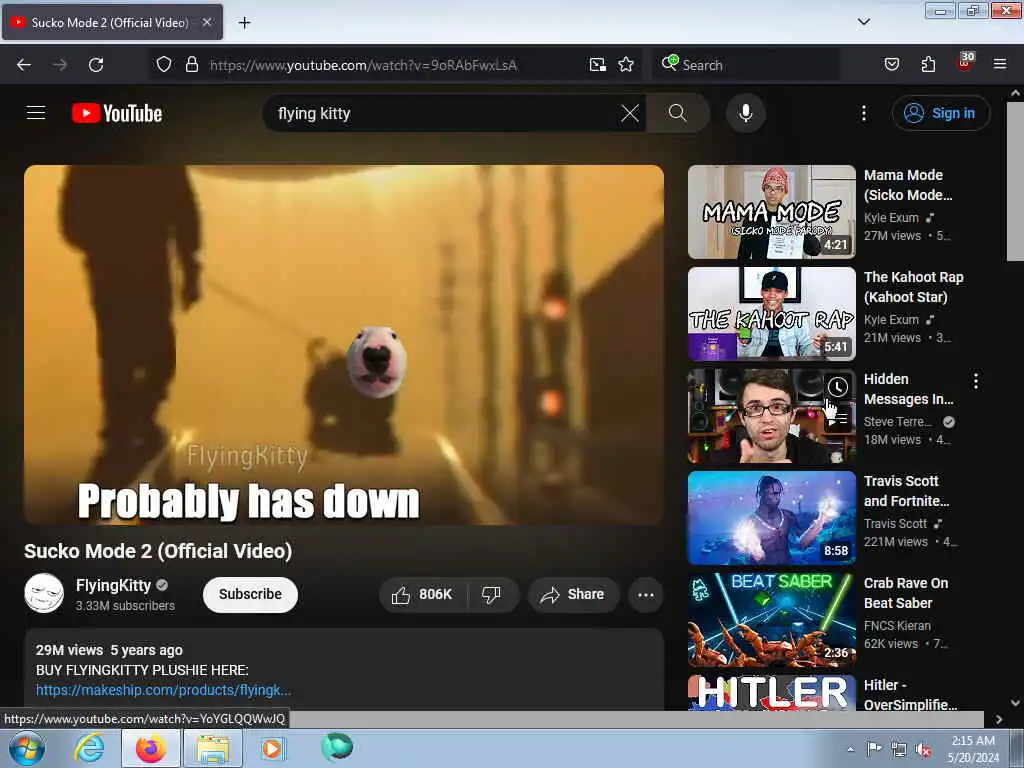Clear the YouTube search query
The image size is (1024, 768).
click(630, 113)
